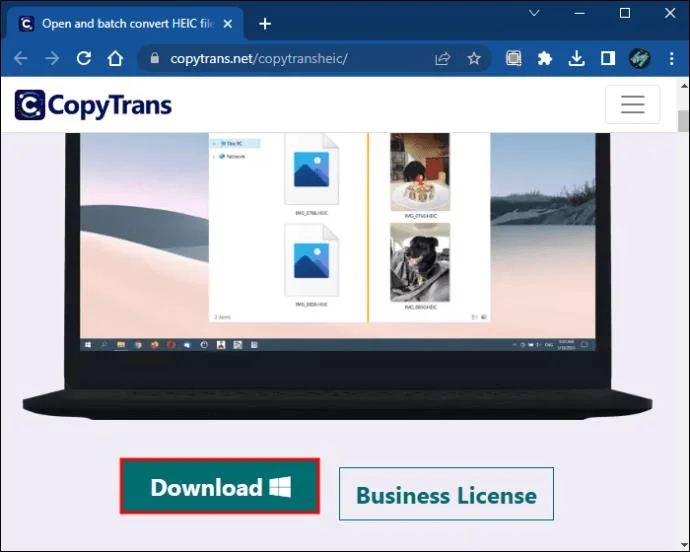Select the HEIC converter tab

pos(125,24)
